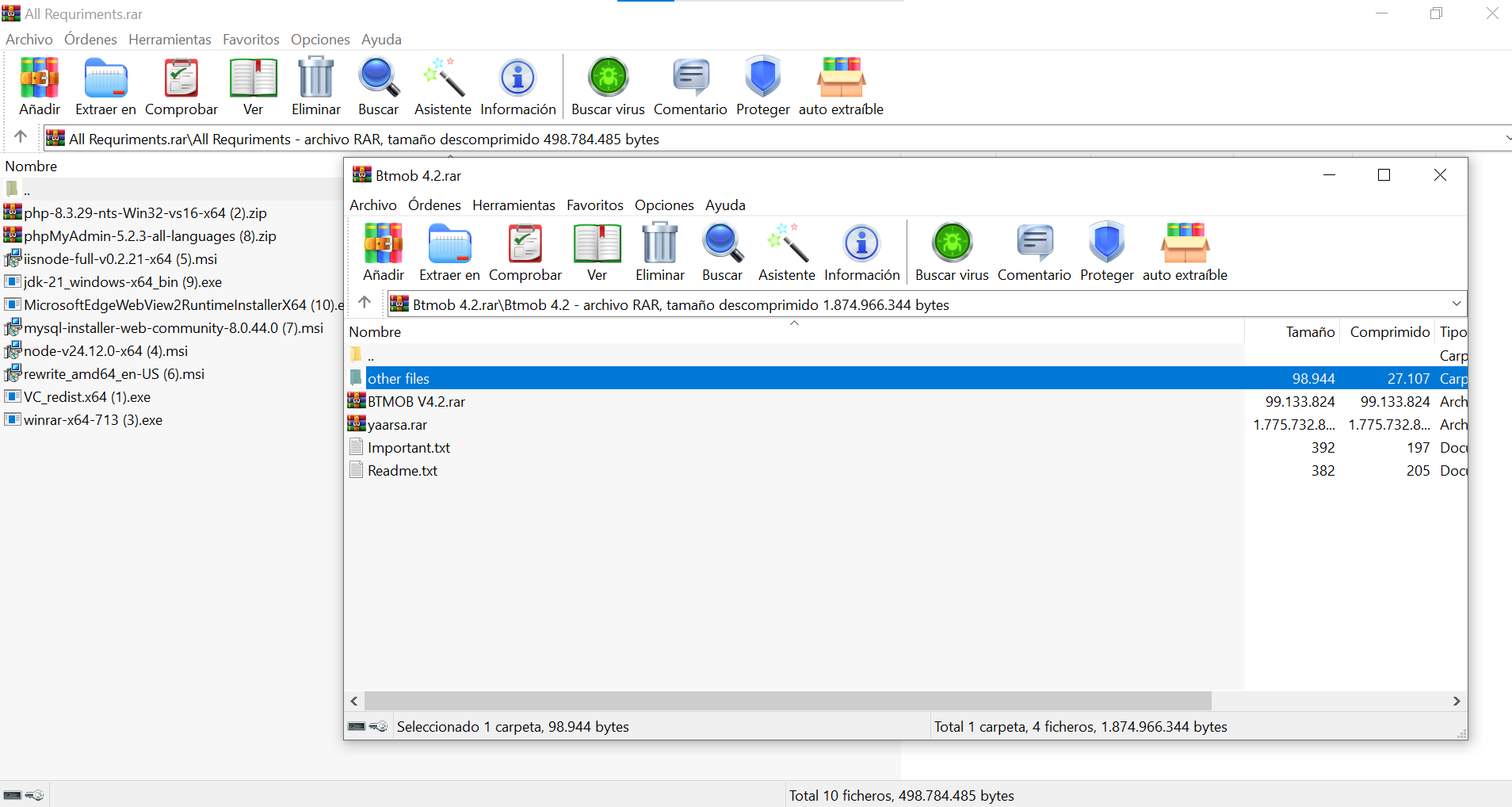Sort by Nombre column in Btmob 4.2.rar window
The width and height of the screenshot is (1512, 807).
(x=795, y=332)
